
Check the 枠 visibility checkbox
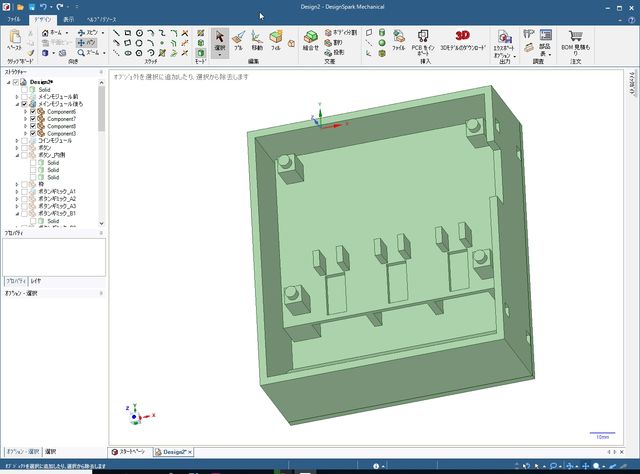pos(24,185)
